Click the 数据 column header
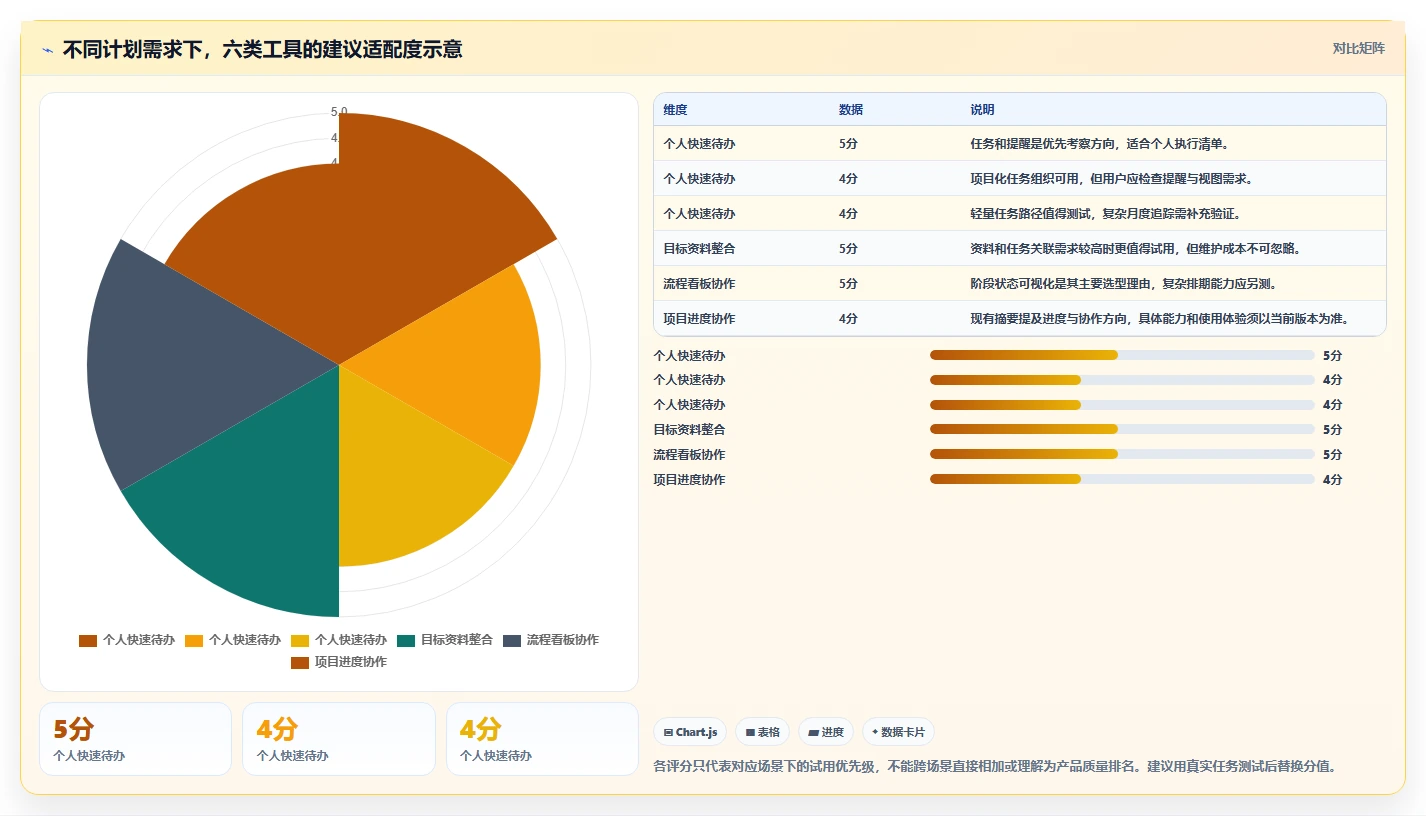Image resolution: width=1426 pixels, height=816 pixels. coord(851,110)
